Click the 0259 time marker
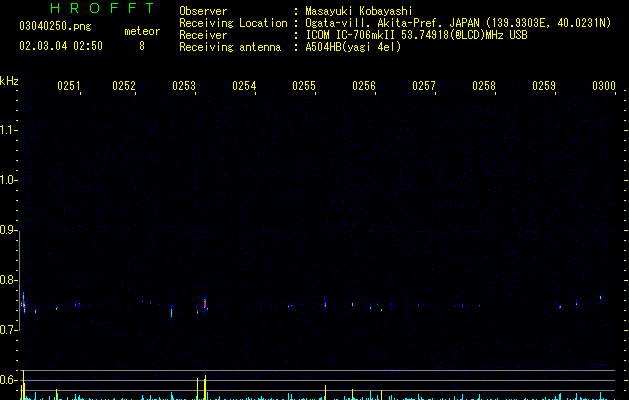Screen dimensions: 629x400 (x=544, y=86)
